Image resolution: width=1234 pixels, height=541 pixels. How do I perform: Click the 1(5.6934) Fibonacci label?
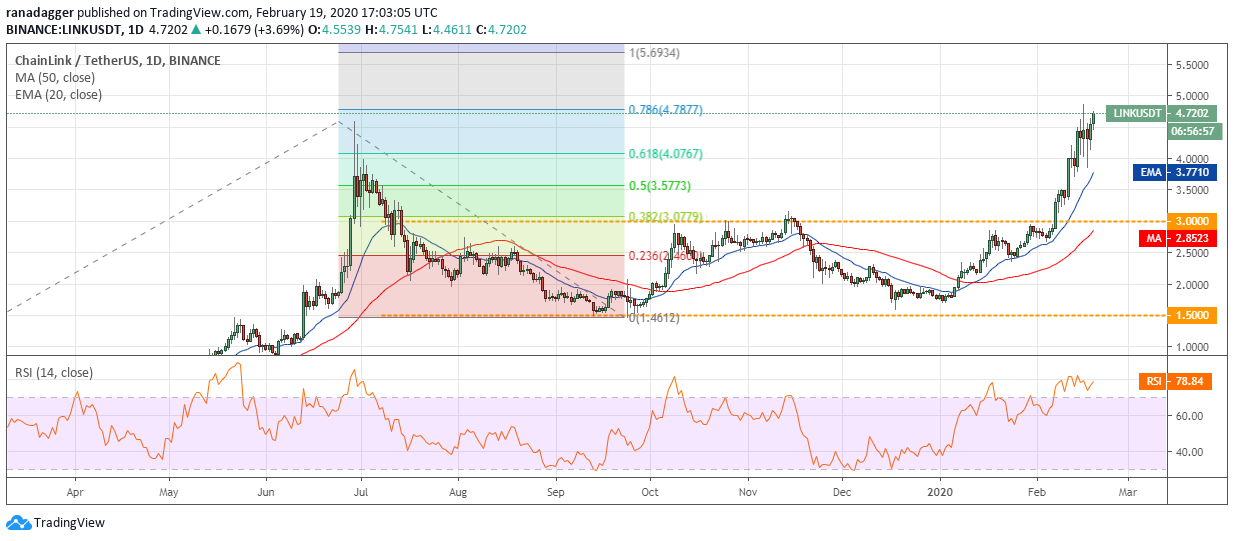tap(653, 52)
